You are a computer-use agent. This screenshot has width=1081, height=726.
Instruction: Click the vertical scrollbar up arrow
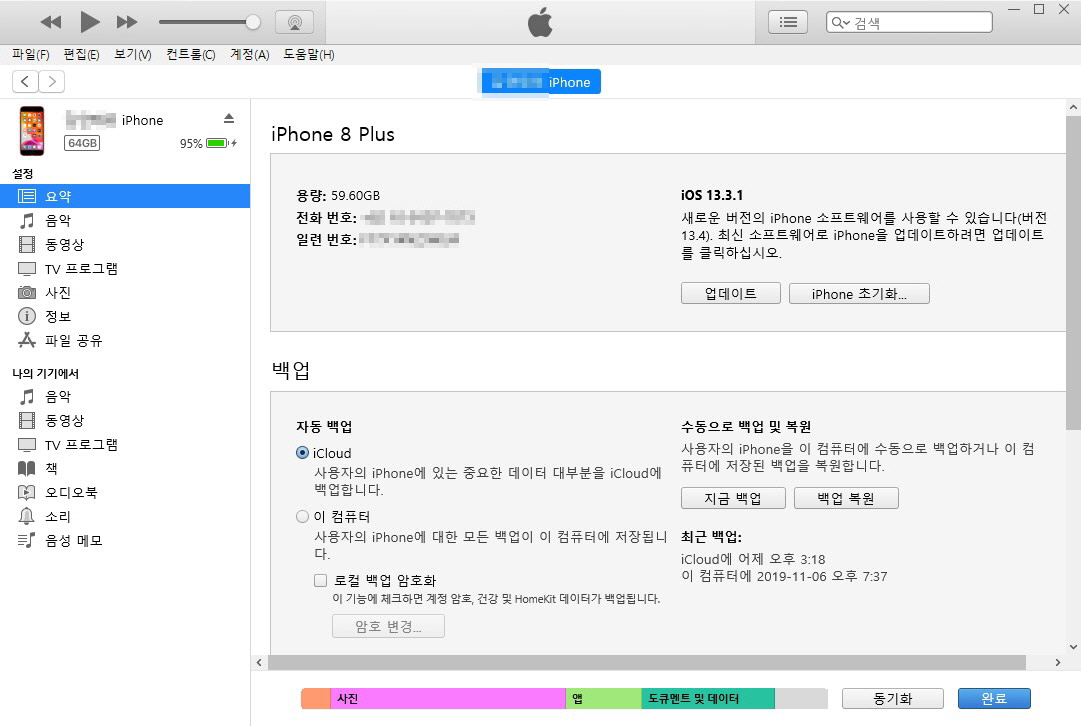[1073, 108]
